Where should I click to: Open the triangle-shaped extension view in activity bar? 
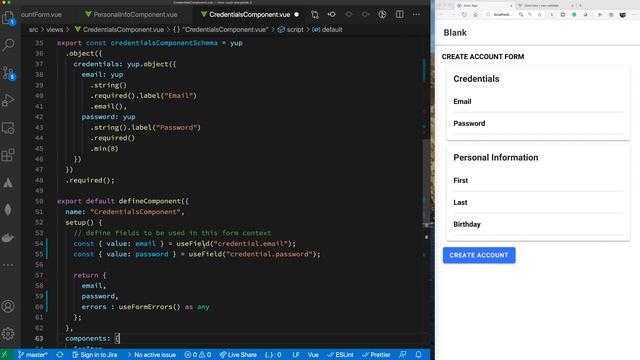(8, 183)
